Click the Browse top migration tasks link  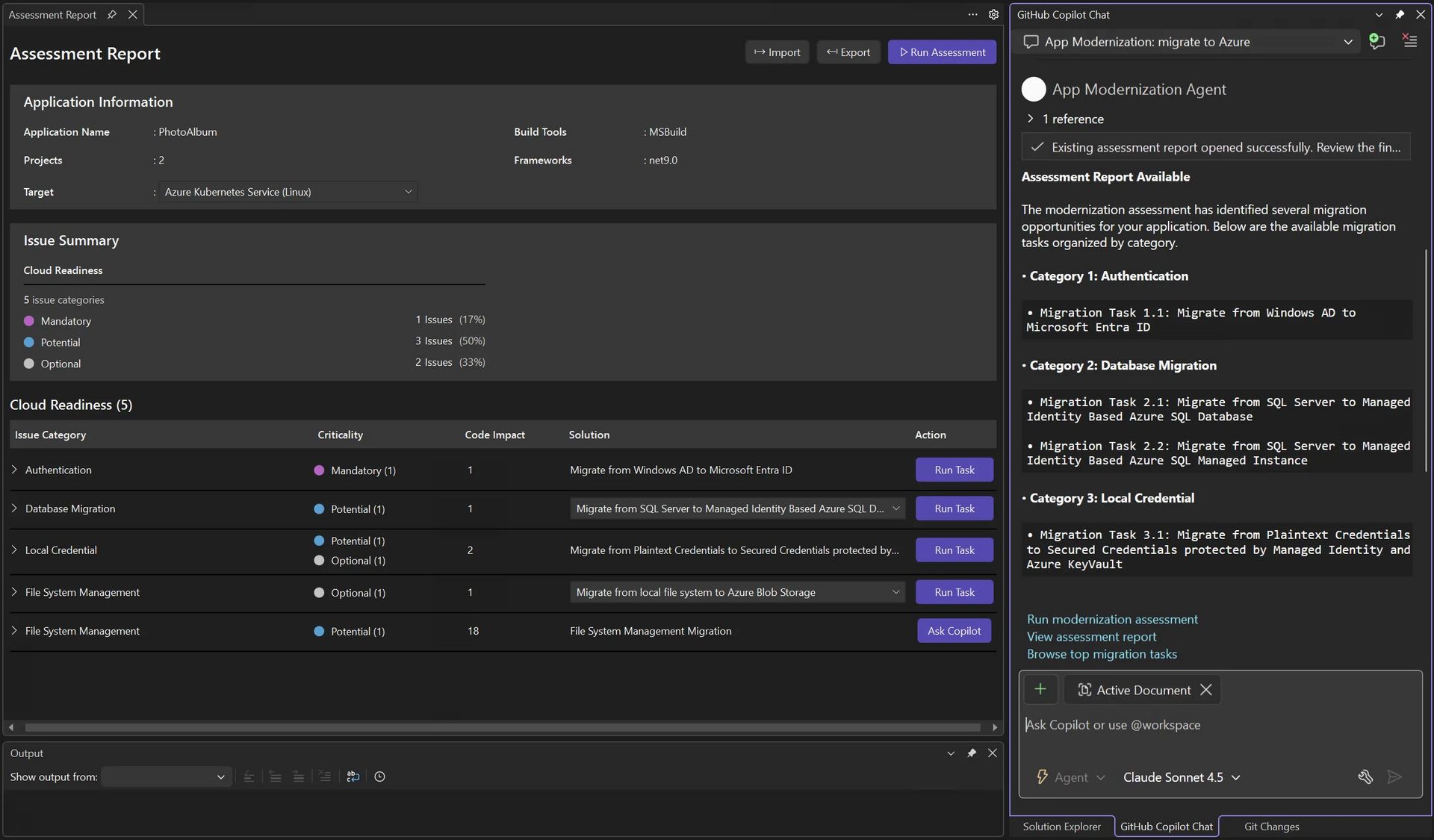(1102, 654)
